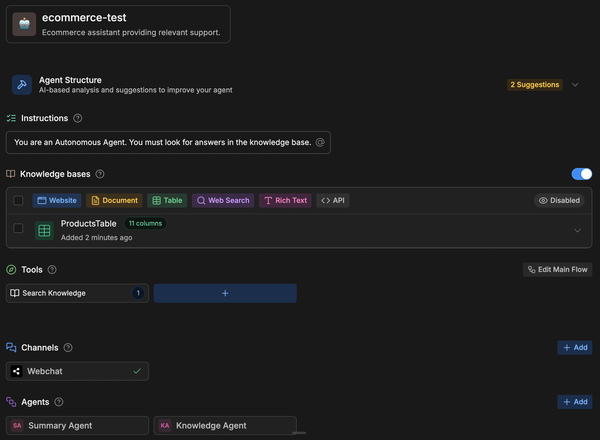Select the ProductsTable row checkbox
600x440 pixels.
(x=18, y=229)
